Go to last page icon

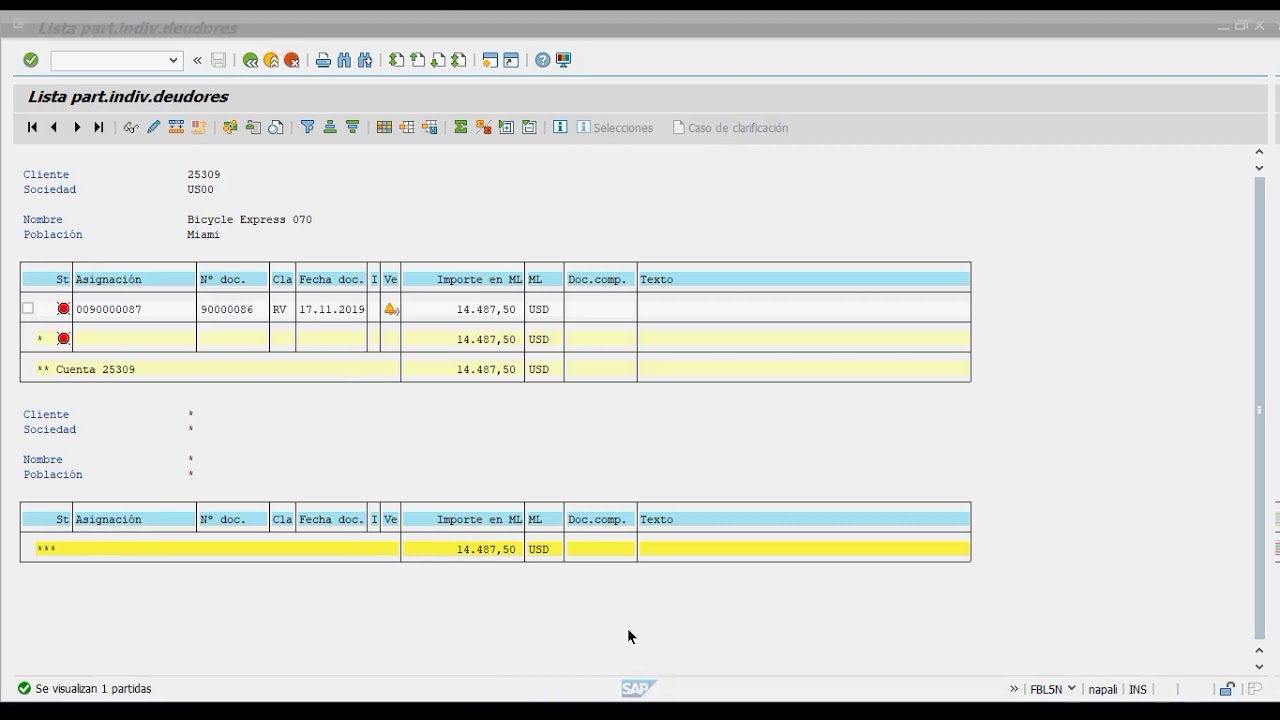(459, 60)
